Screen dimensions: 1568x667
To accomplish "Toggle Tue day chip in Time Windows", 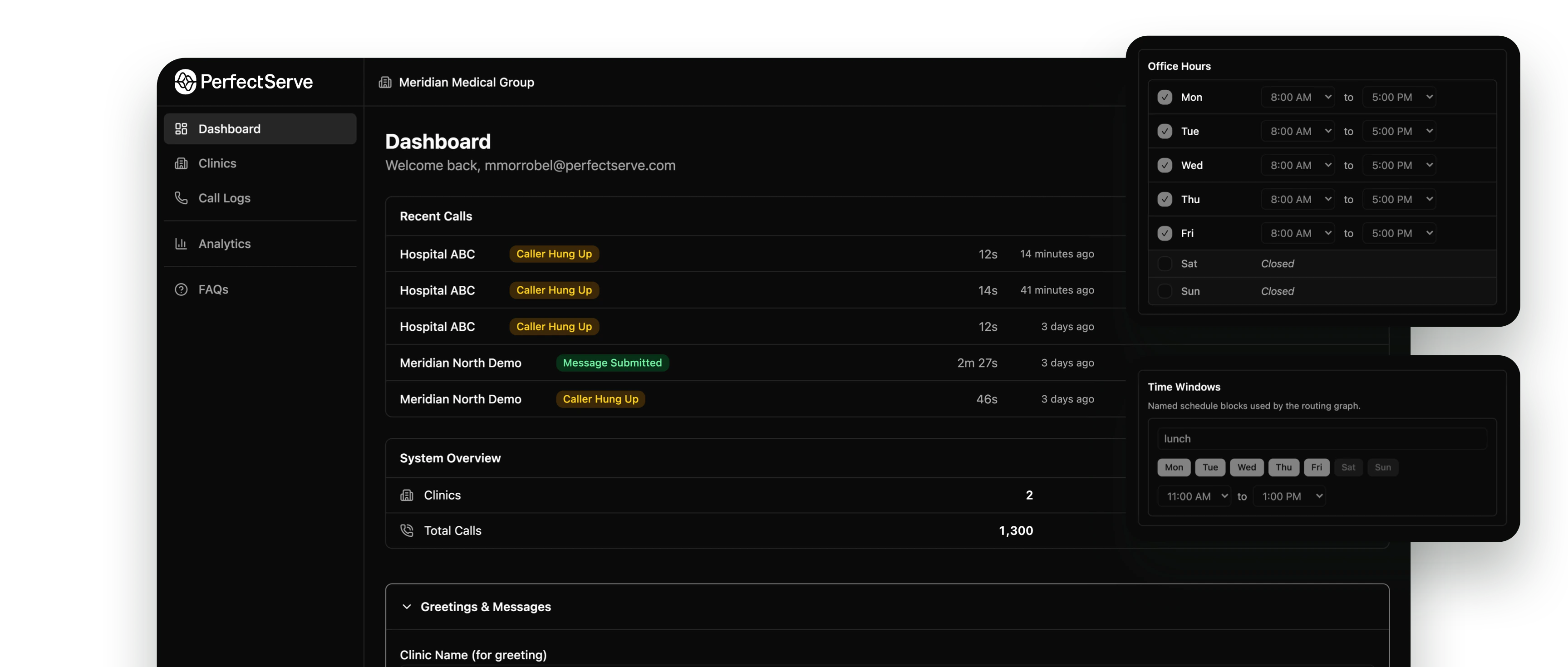I will [1209, 467].
